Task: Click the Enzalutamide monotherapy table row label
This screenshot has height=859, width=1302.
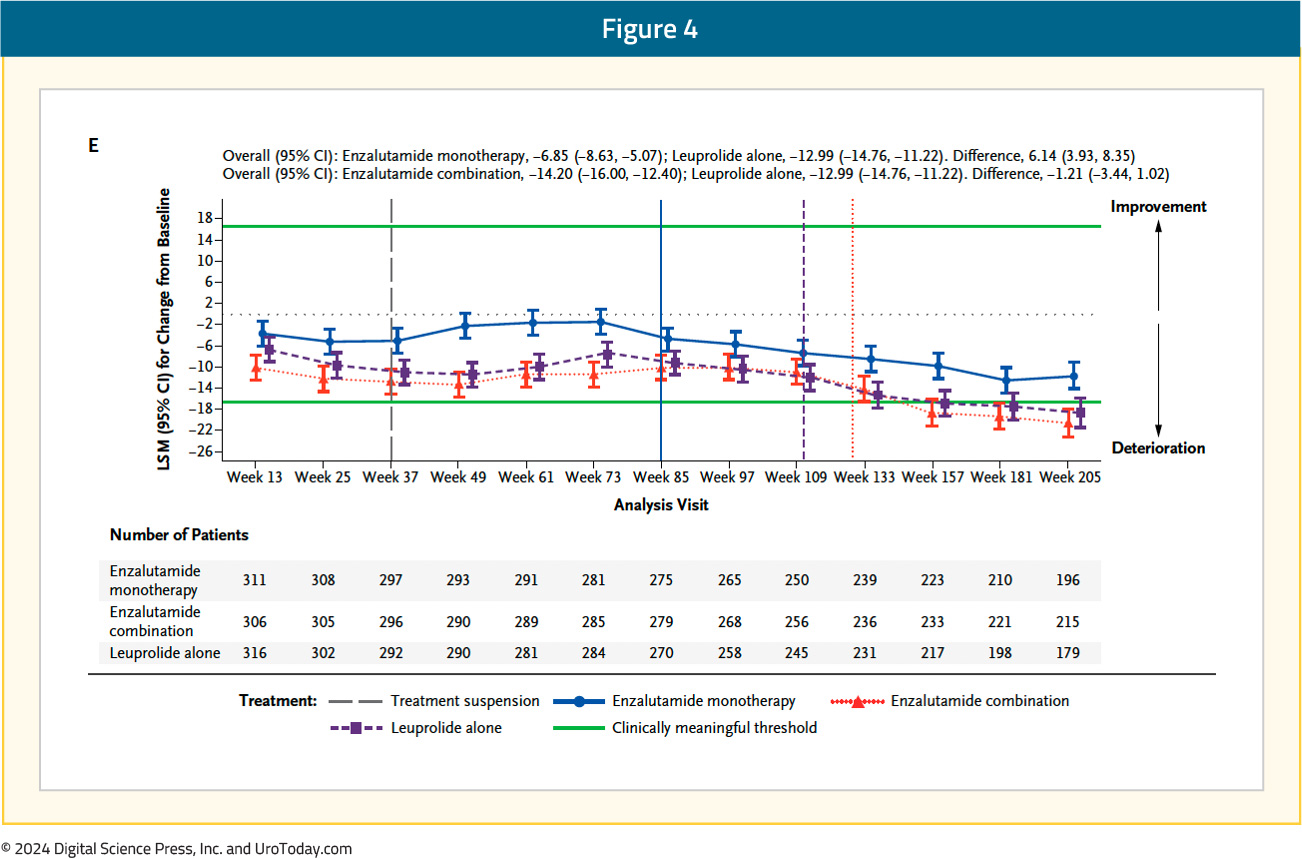Action: tap(155, 580)
